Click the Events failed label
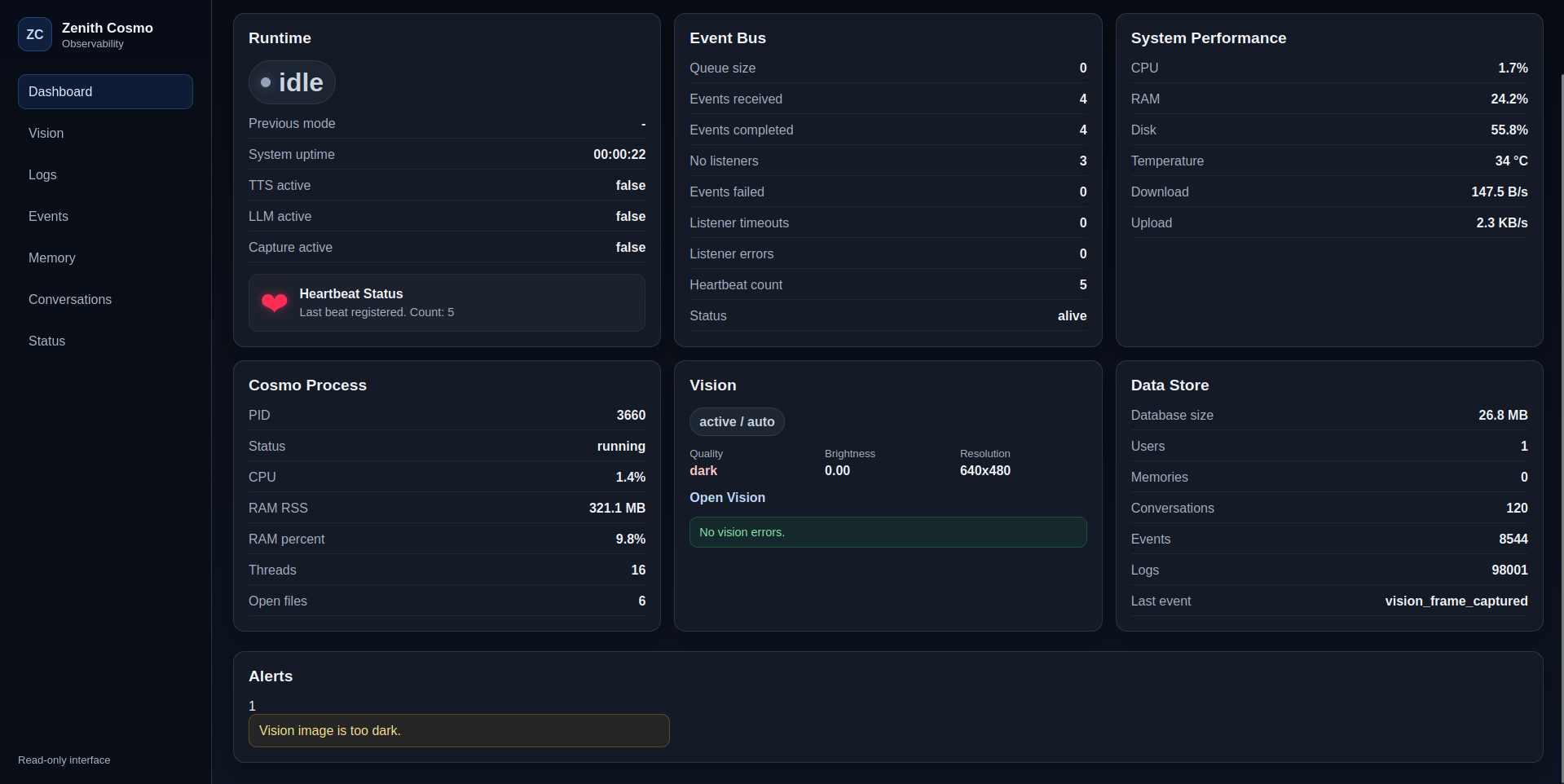The width and height of the screenshot is (1564, 784). pyautogui.click(x=727, y=192)
